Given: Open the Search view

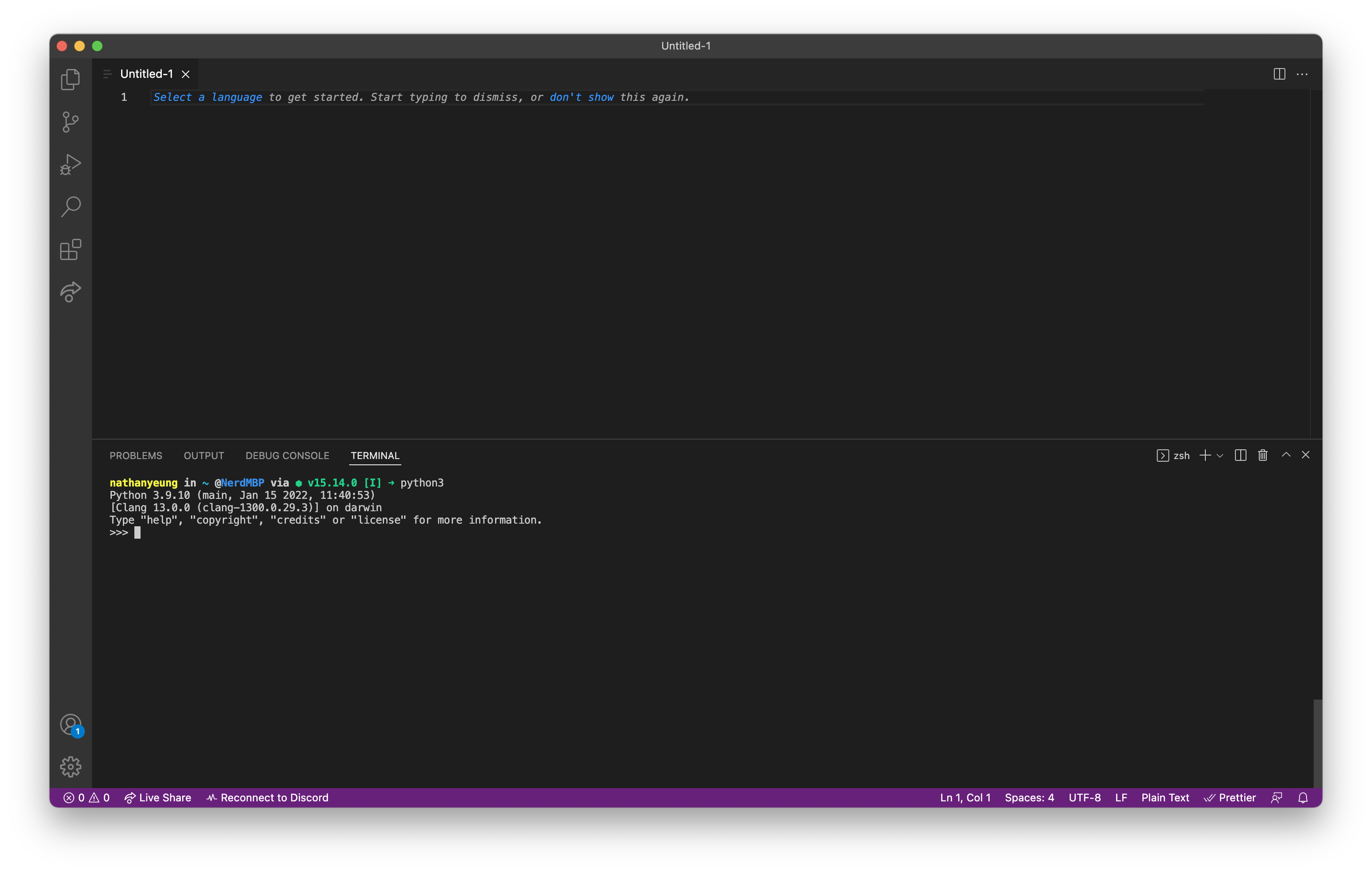Looking at the screenshot, I should point(71,207).
